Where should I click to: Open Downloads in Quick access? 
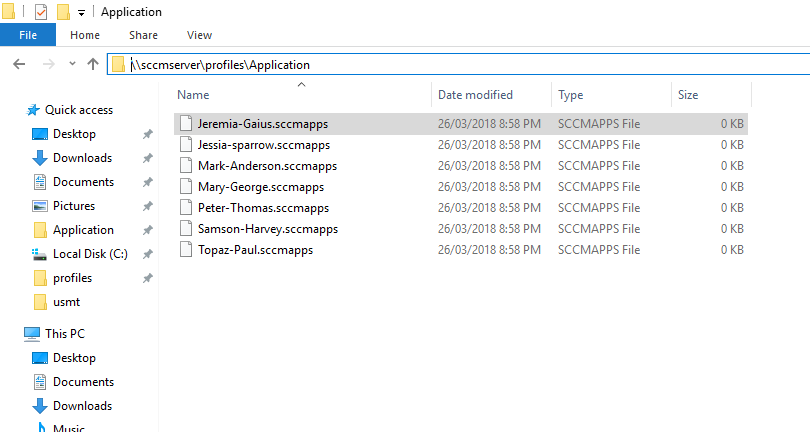point(82,158)
